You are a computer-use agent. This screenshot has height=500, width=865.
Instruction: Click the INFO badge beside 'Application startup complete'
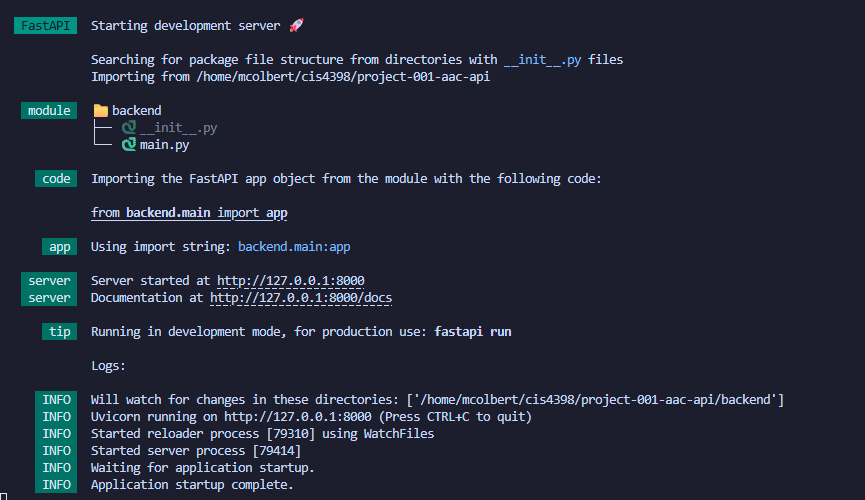pos(56,485)
